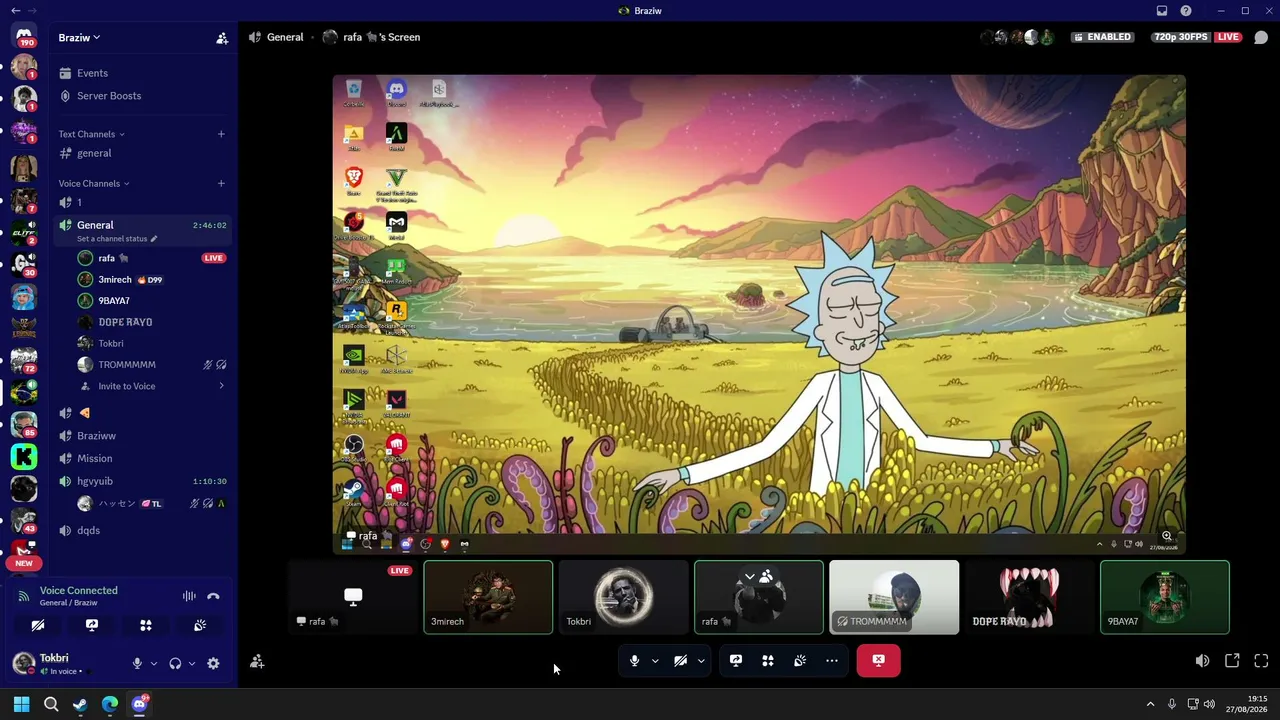This screenshot has width=1280, height=720.
Task: Open Soundboard icon in stream control bar
Action: (800, 661)
